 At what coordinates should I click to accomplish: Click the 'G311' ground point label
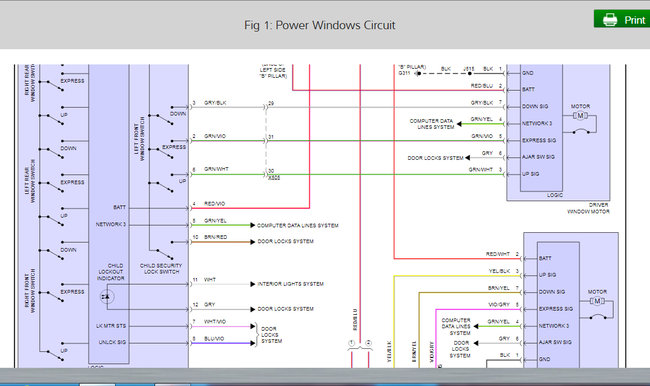[x=404, y=73]
